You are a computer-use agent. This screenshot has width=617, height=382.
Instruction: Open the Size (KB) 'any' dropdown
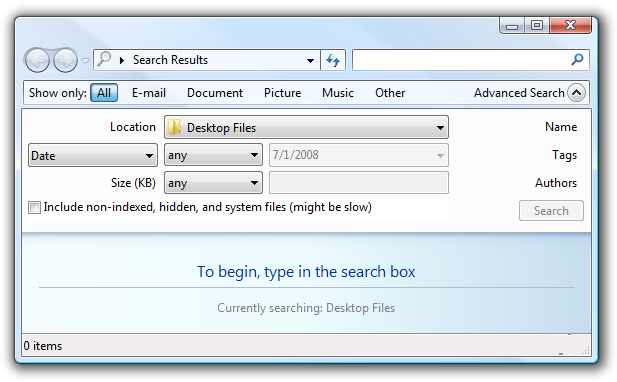213,183
